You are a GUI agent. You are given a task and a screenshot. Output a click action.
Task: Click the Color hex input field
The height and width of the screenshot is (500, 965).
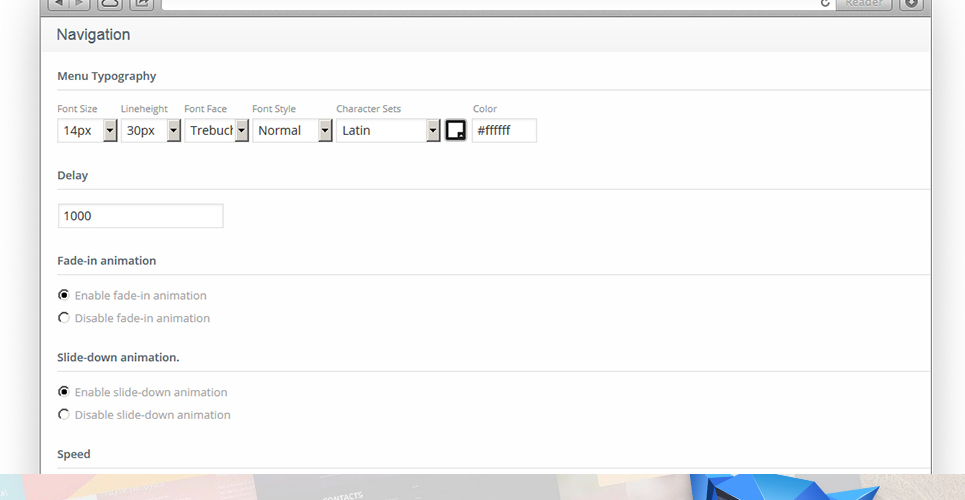(504, 131)
